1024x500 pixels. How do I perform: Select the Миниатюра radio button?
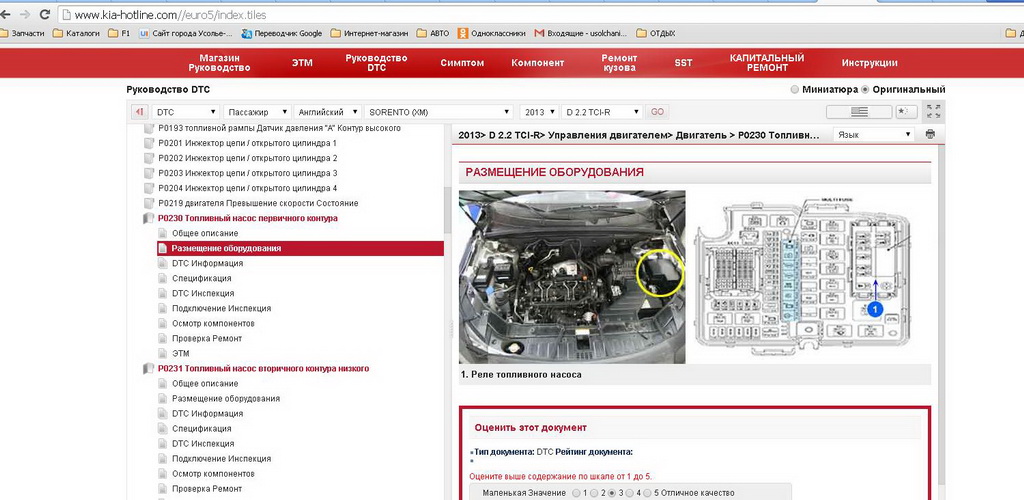tap(795, 89)
